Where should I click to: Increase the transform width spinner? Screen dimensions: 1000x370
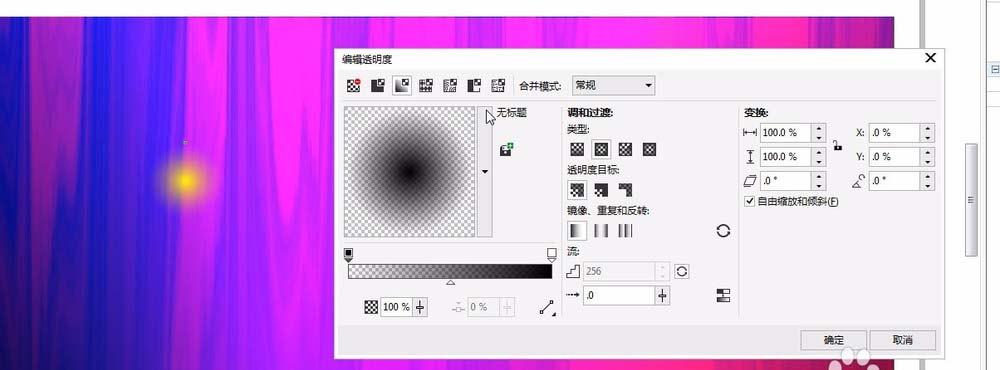(x=819, y=128)
